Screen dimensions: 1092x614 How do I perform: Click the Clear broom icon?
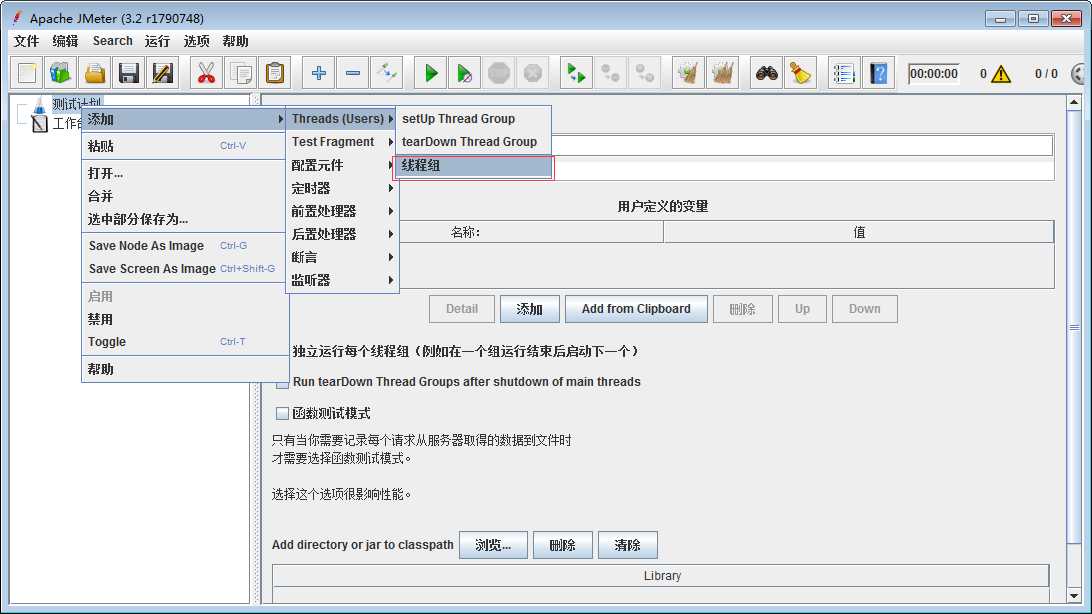click(688, 73)
